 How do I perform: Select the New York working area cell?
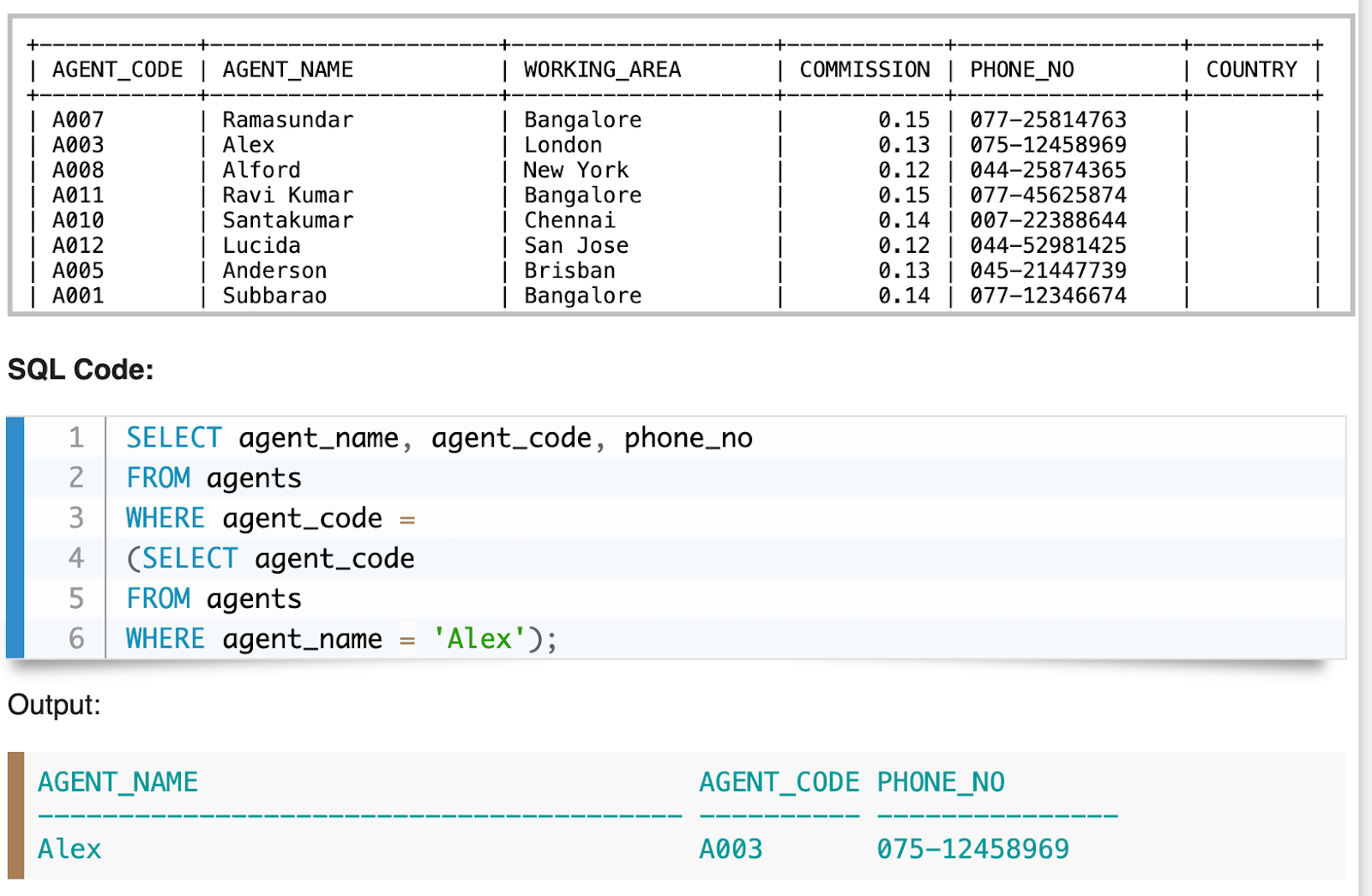[575, 170]
